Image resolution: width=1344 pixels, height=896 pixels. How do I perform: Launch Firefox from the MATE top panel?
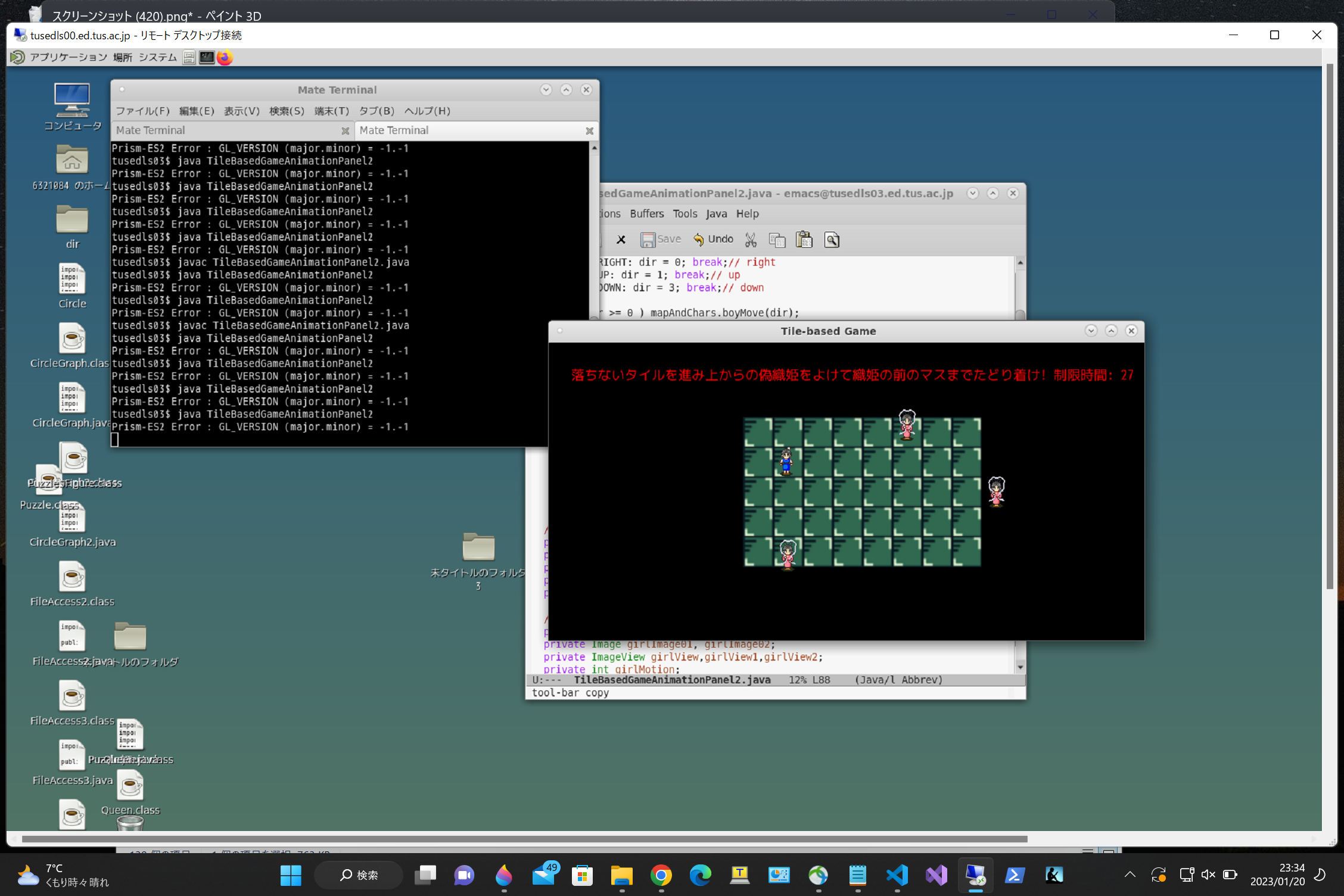point(225,57)
